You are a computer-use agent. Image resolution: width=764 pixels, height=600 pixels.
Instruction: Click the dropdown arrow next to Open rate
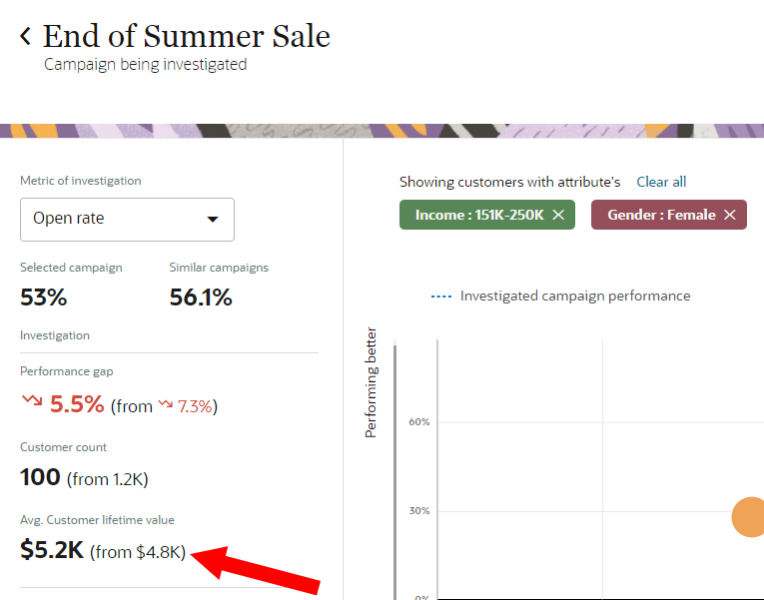(x=212, y=219)
